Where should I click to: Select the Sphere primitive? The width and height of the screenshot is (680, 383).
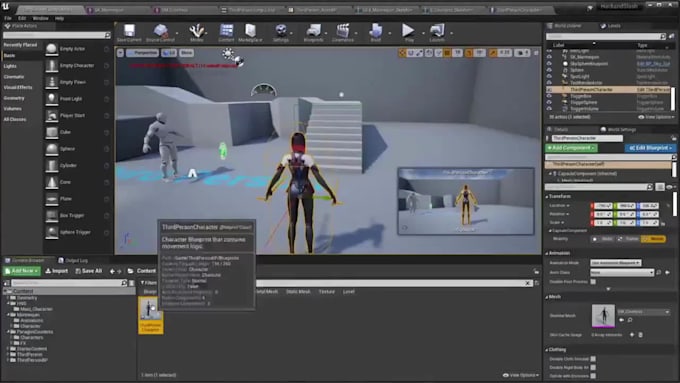click(78, 149)
